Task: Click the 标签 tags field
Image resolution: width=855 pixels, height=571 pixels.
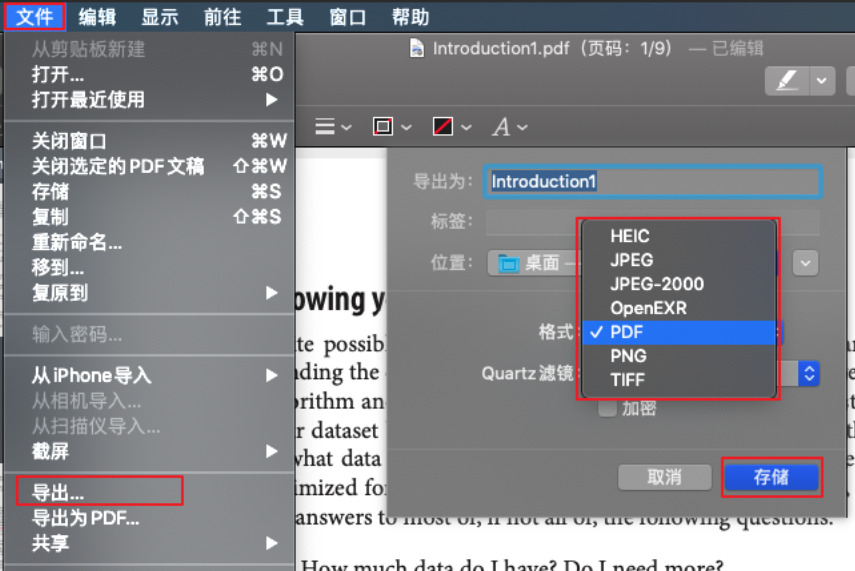Action: (x=653, y=221)
